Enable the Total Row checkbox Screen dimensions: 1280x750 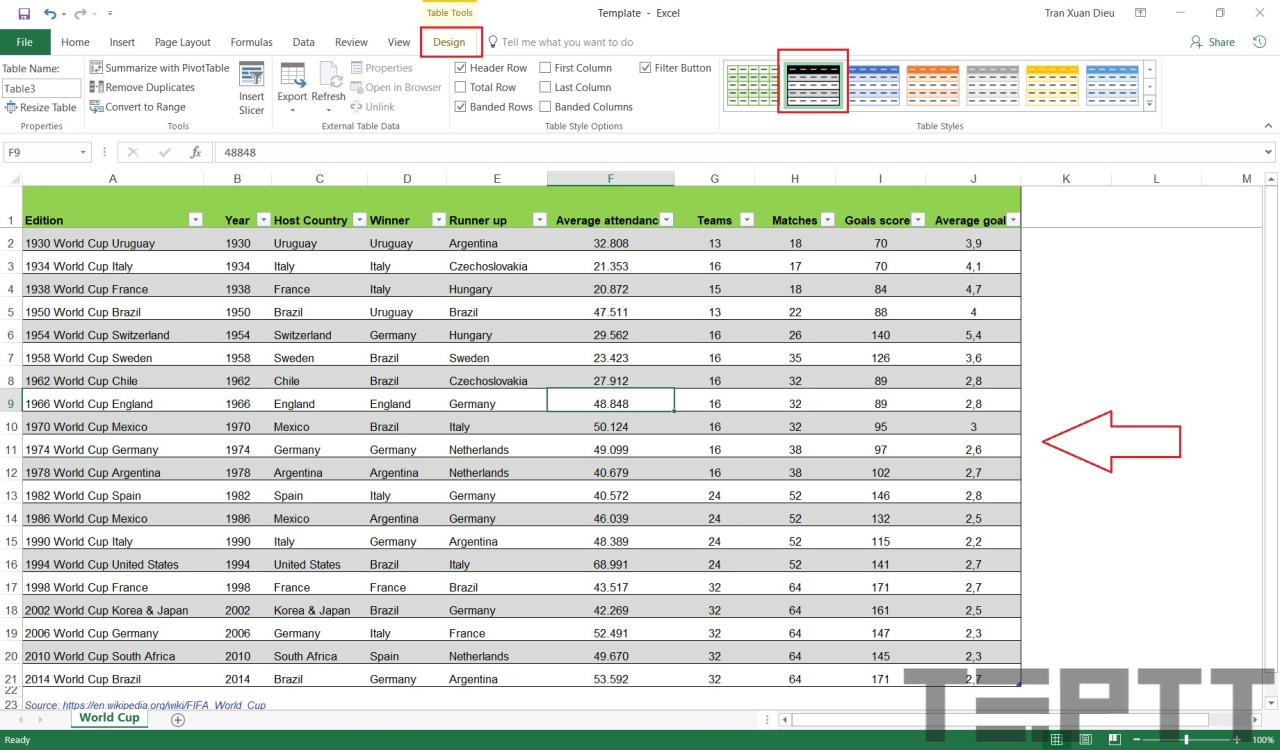click(461, 87)
